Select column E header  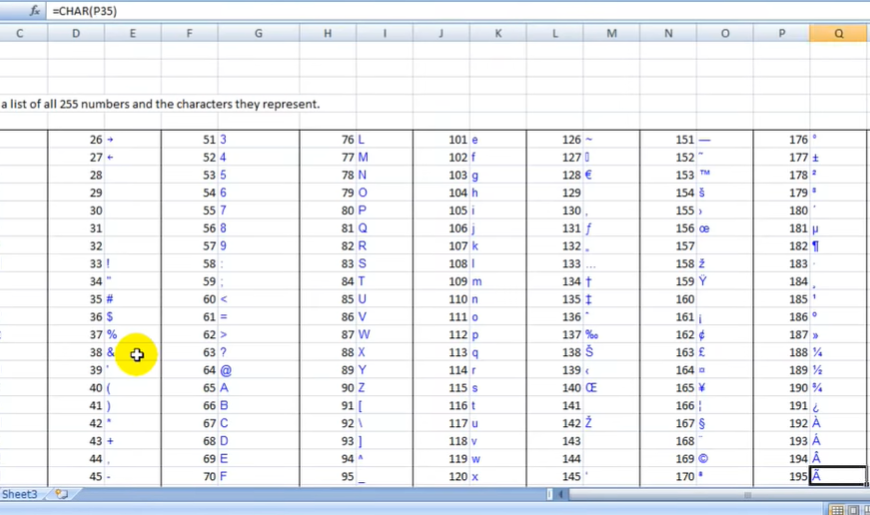click(133, 33)
